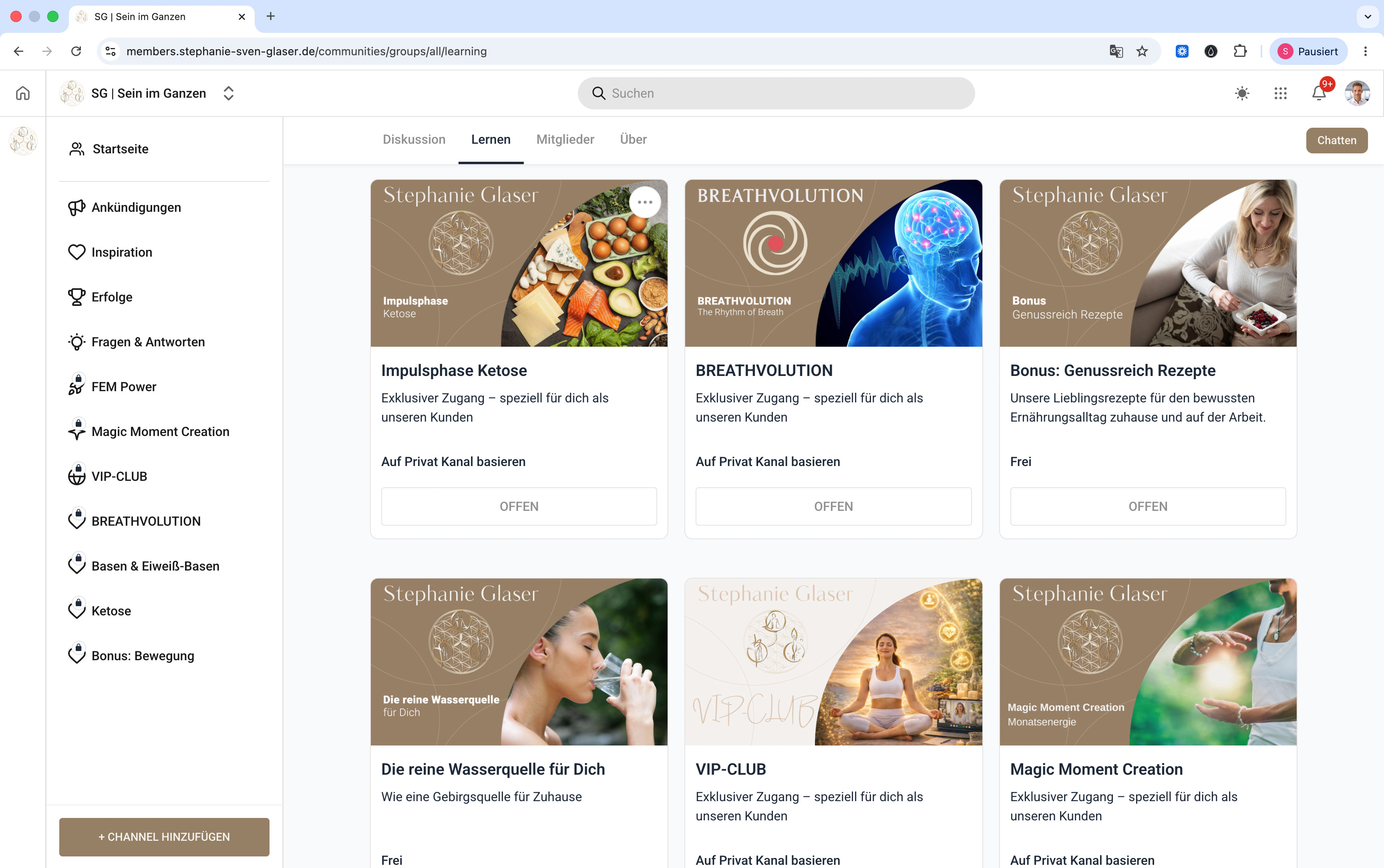The height and width of the screenshot is (868, 1384).
Task: Click the Chatten button
Action: [1337, 141]
